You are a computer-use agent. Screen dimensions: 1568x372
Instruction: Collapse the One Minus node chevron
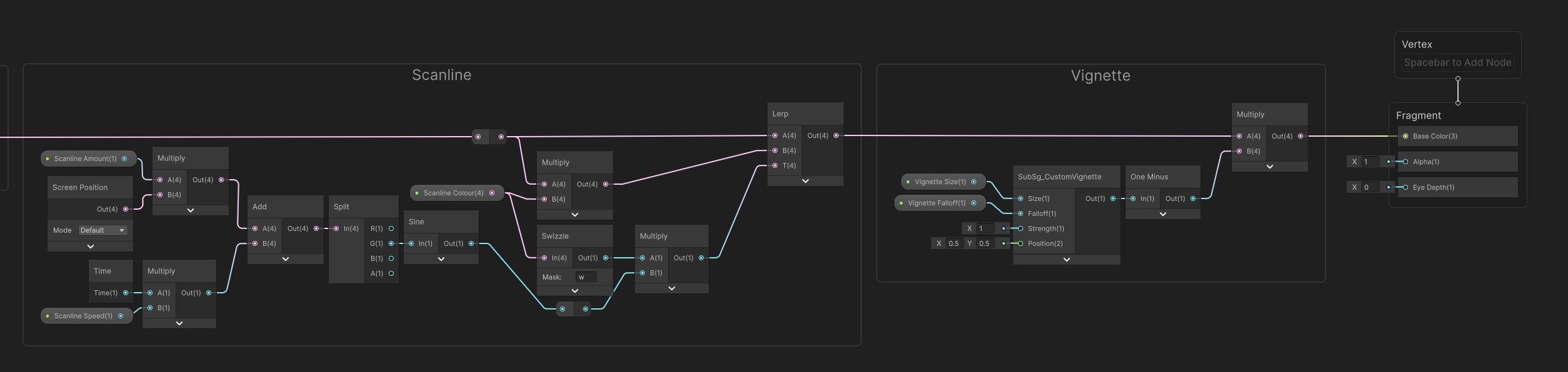(1163, 214)
